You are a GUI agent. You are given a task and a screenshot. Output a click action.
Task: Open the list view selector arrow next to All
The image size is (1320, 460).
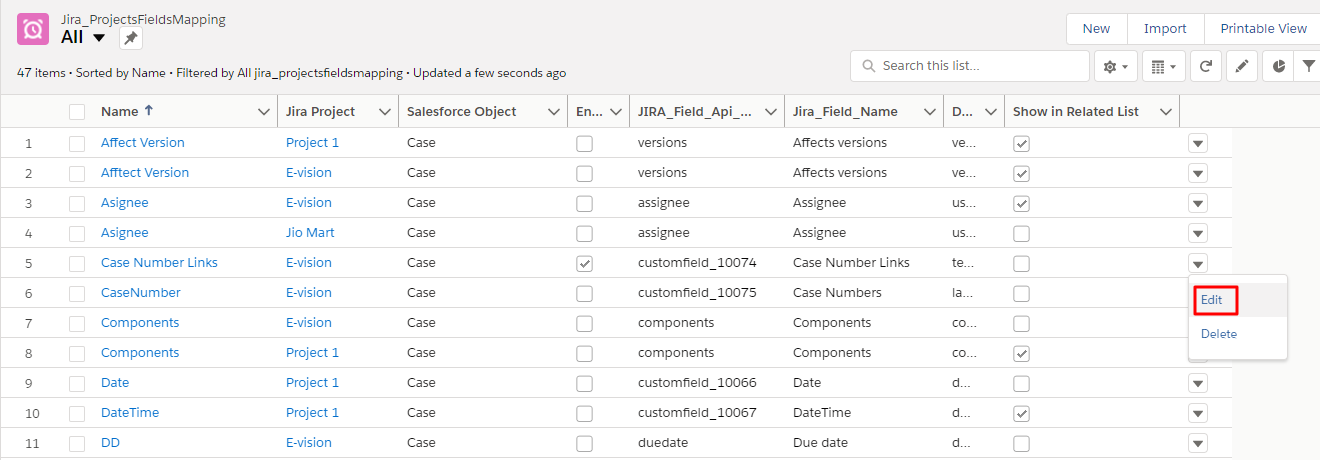[x=99, y=38]
